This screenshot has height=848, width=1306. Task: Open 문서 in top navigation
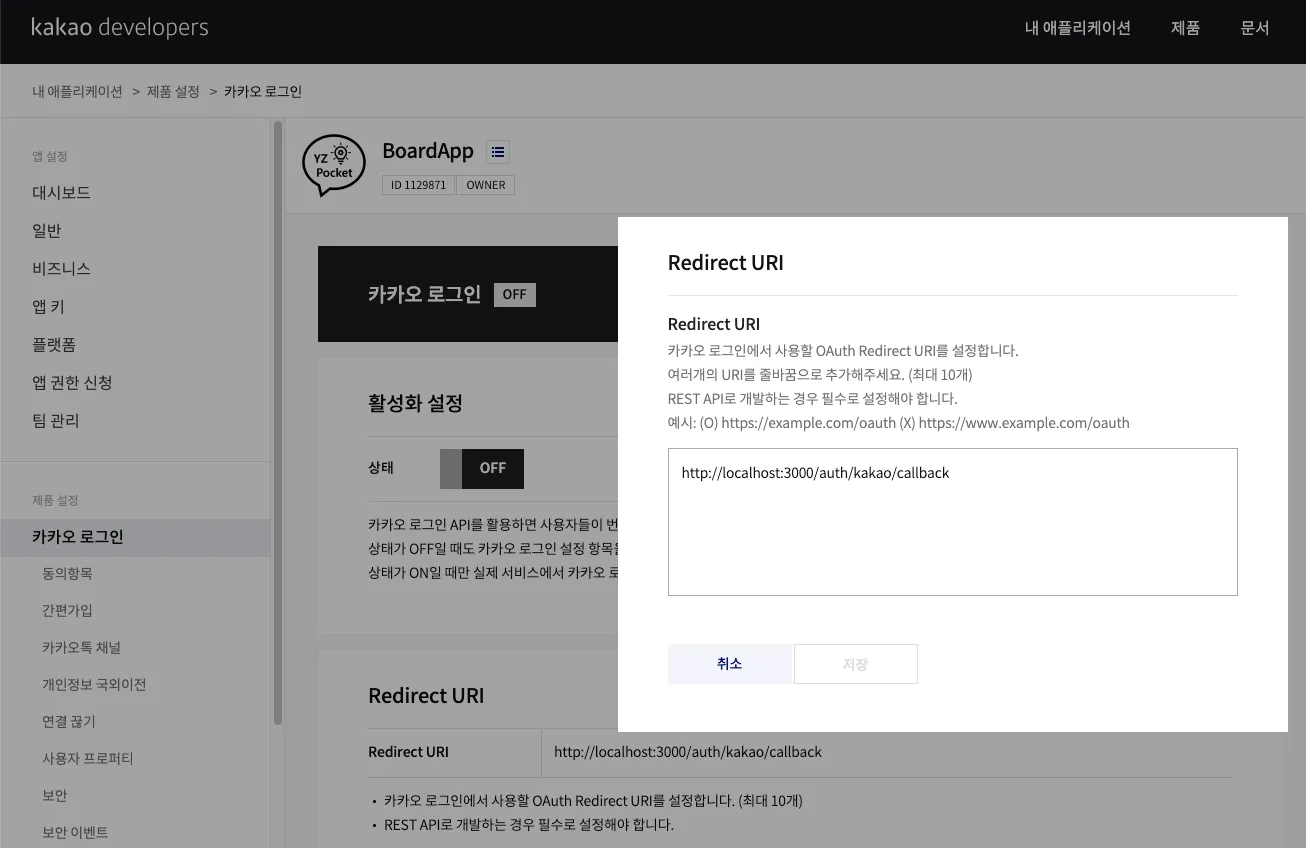[1255, 28]
